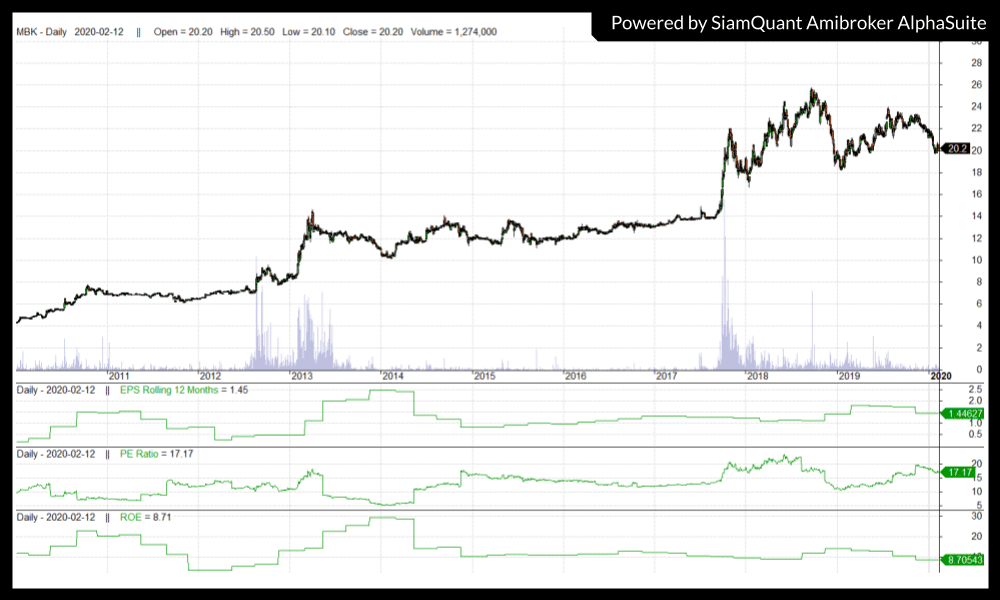Click the 2015 year label on time axis
This screenshot has height=600, width=1000.
coord(484,376)
